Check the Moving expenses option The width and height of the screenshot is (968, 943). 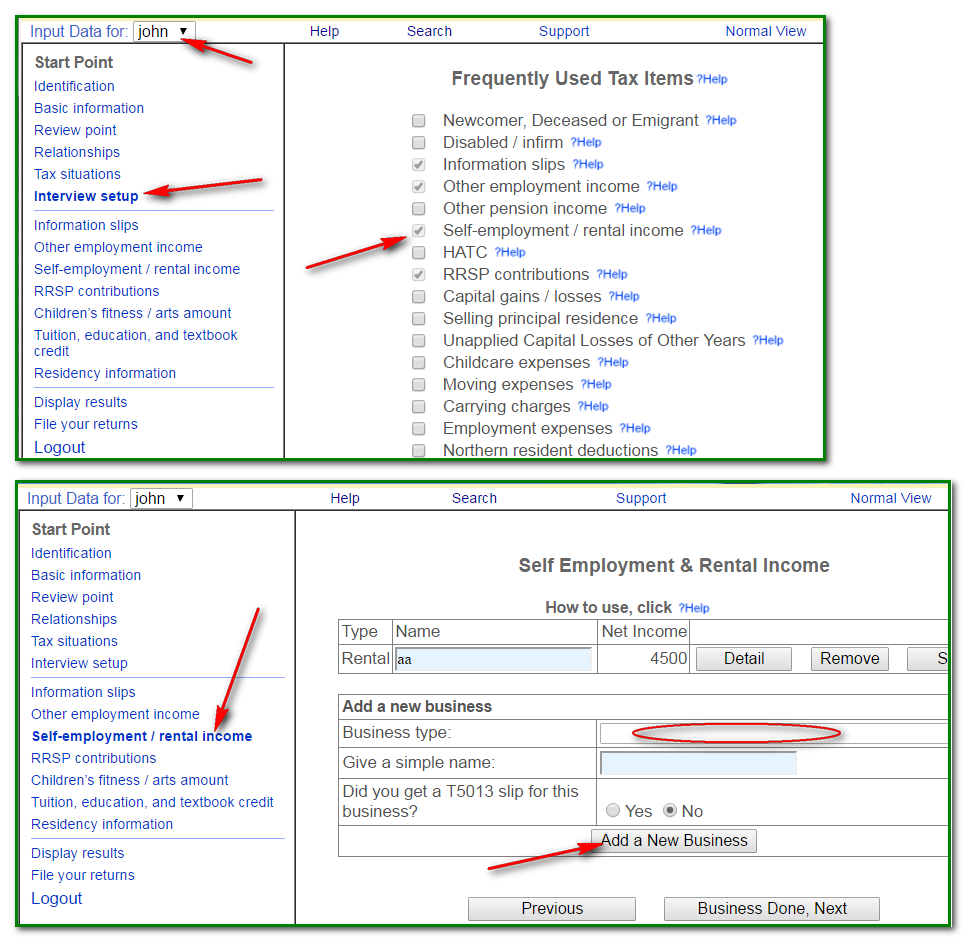tap(418, 384)
